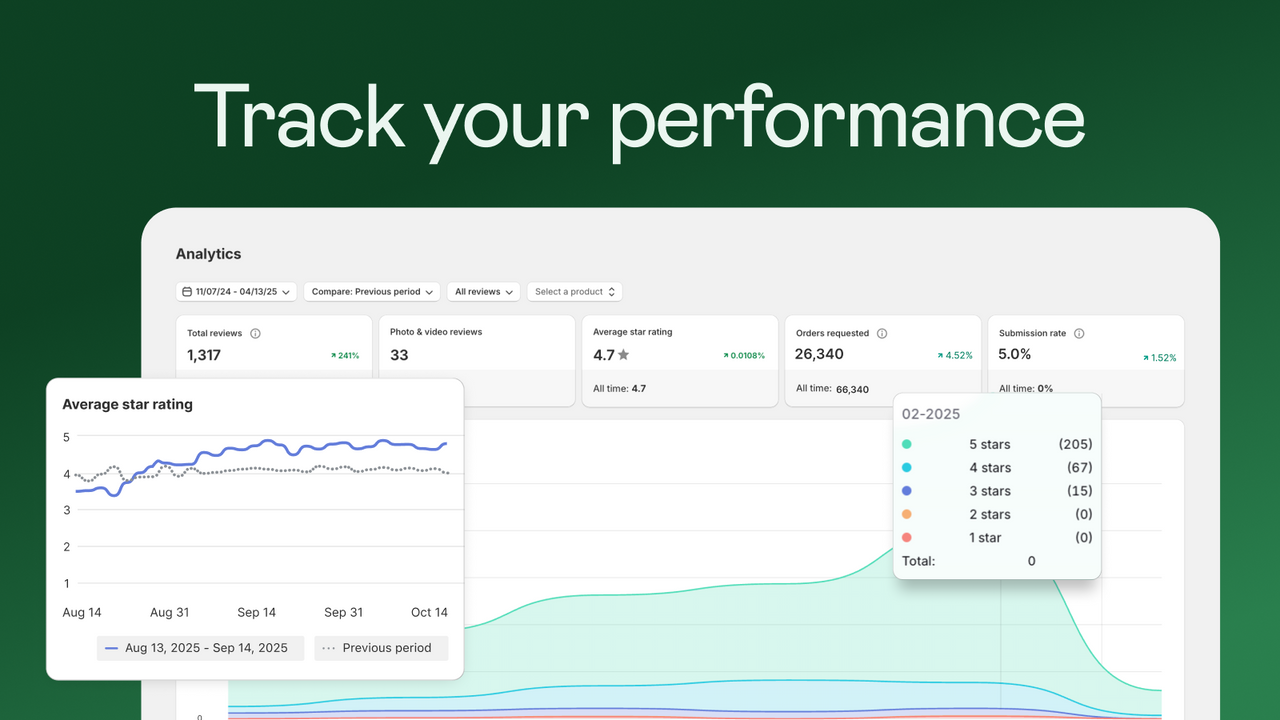This screenshot has width=1280, height=720.
Task: Click the trend arrow icon beside 1.52%
Action: [x=1145, y=357]
